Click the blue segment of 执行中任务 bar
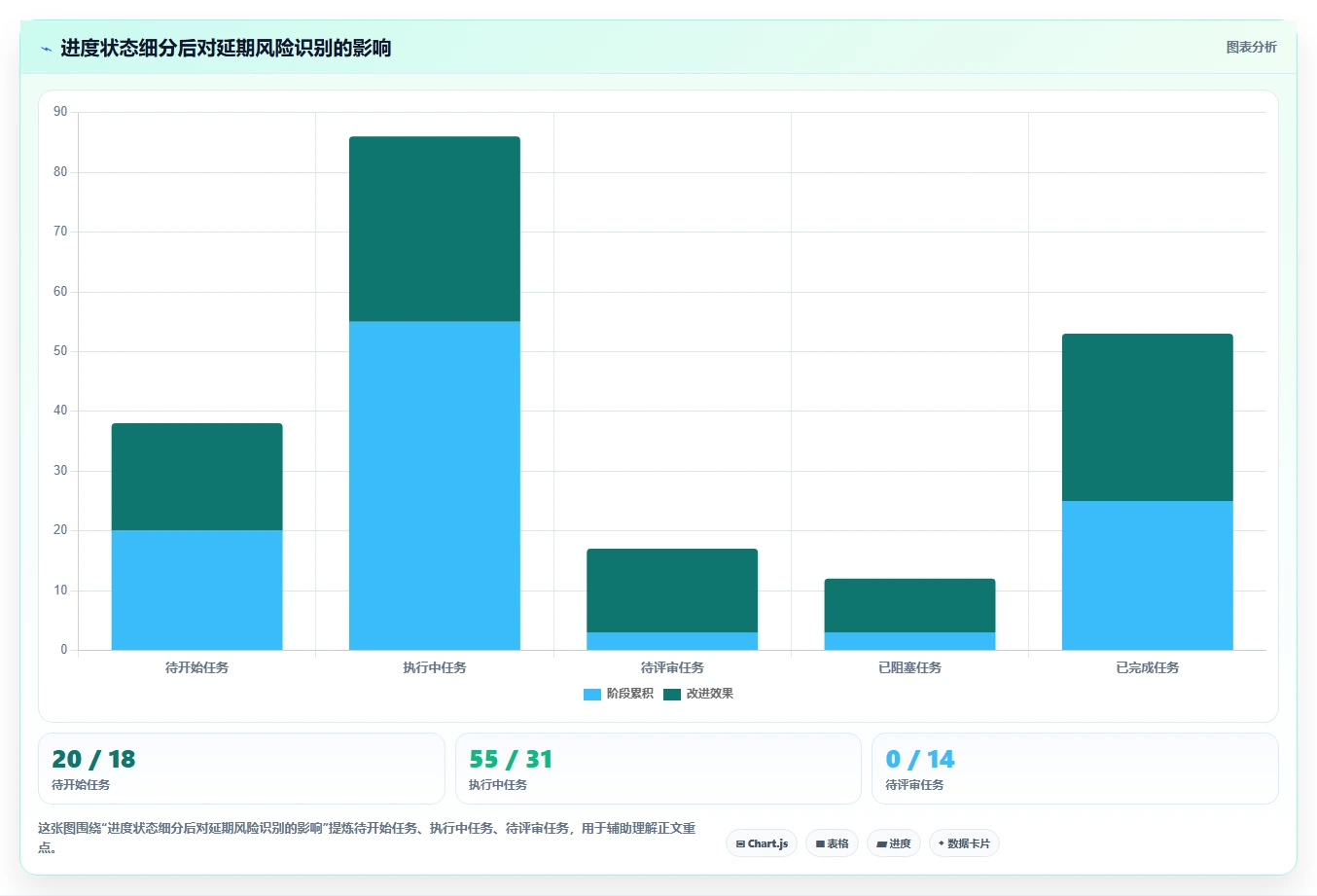1317x896 pixels. [435, 485]
